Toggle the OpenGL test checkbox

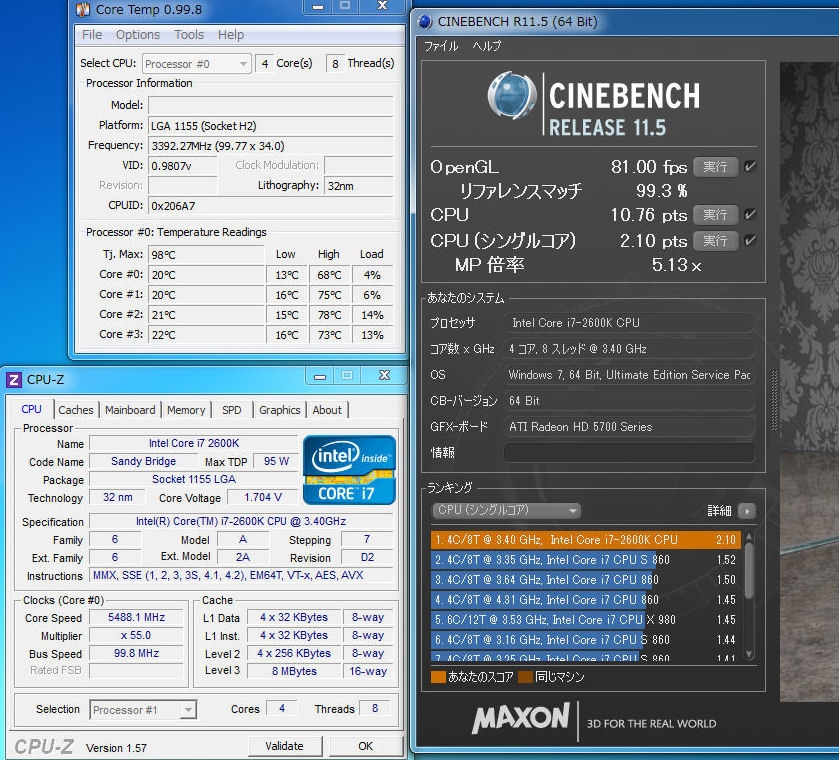click(750, 166)
